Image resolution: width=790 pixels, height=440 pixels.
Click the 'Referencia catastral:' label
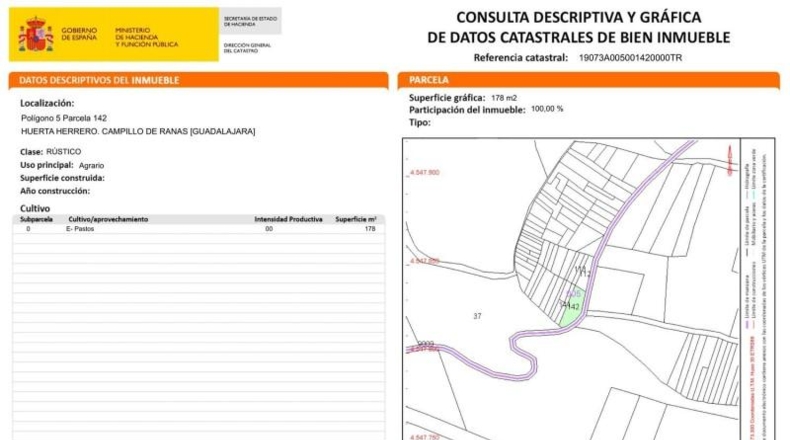click(520, 58)
